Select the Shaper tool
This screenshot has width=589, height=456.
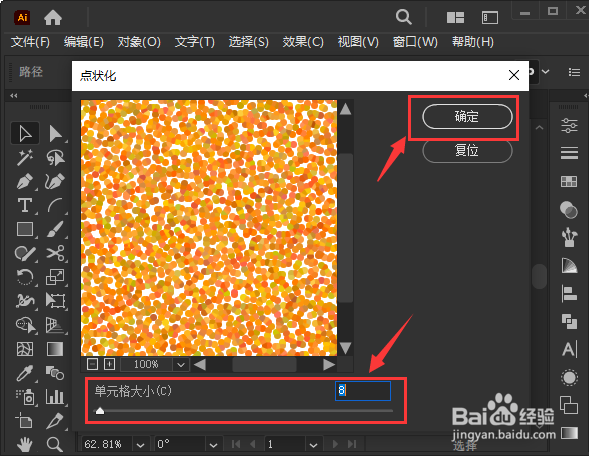pyautogui.click(x=25, y=253)
